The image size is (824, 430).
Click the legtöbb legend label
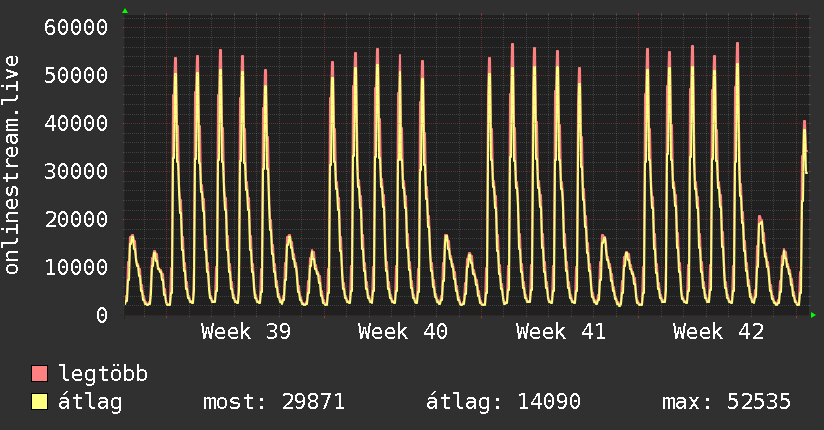(103, 373)
